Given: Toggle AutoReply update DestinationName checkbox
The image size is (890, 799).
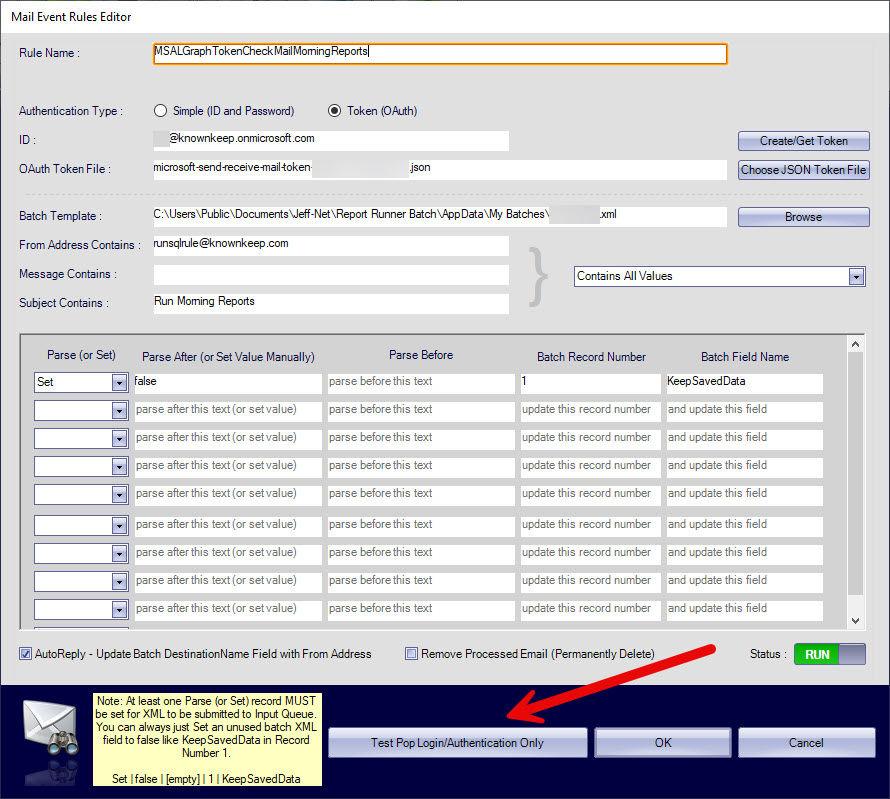Looking at the screenshot, I should (26, 654).
